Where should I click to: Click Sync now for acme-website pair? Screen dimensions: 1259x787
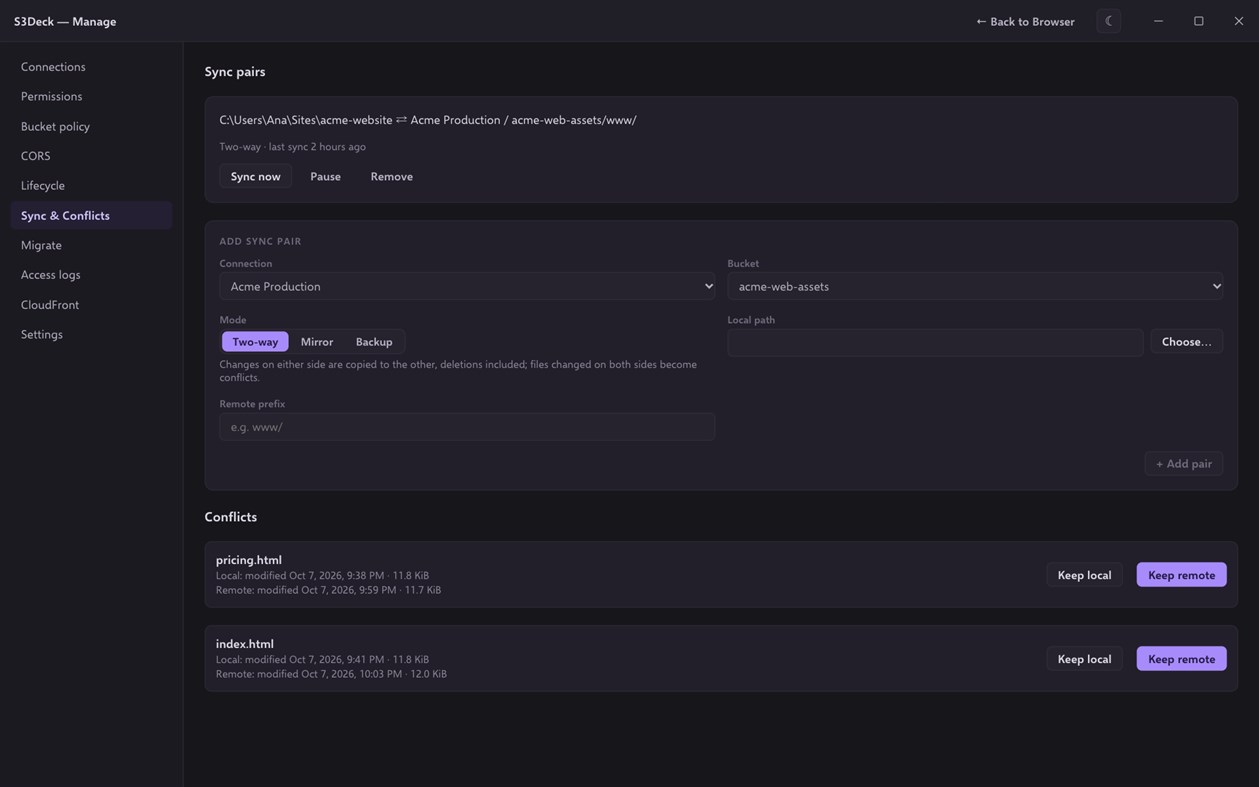click(256, 176)
